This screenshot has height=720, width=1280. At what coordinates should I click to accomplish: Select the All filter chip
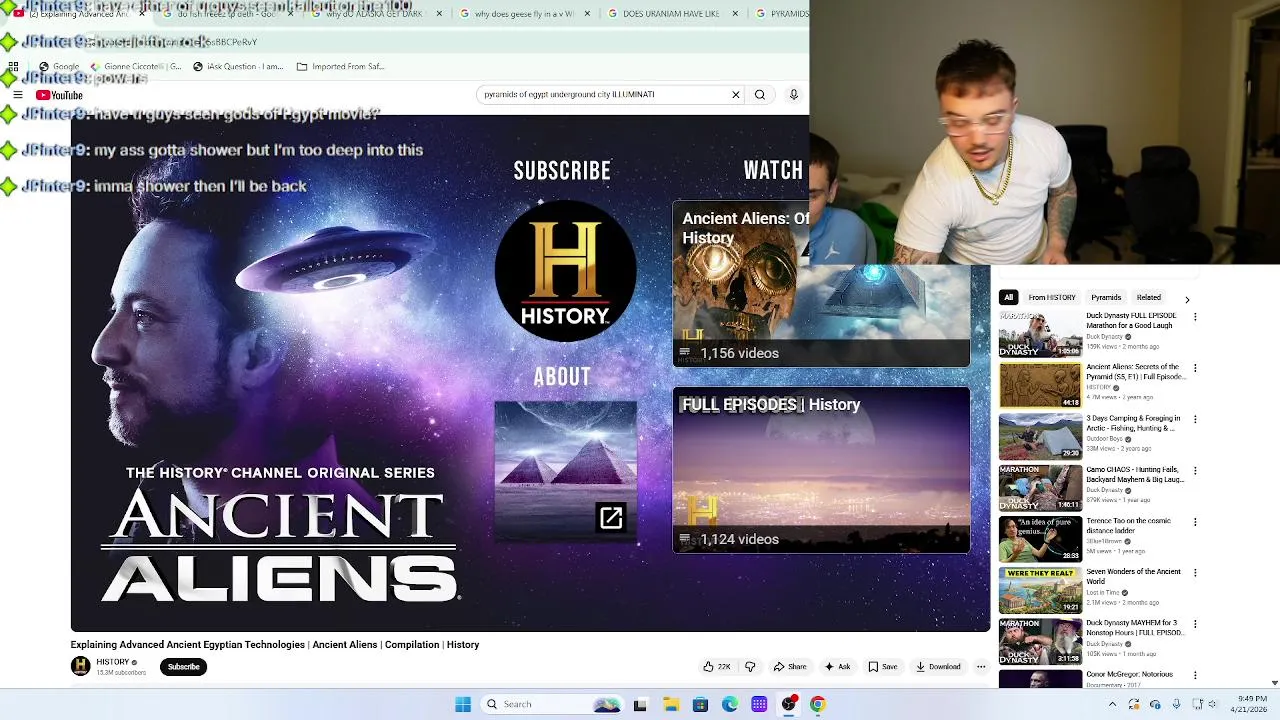[1009, 297]
